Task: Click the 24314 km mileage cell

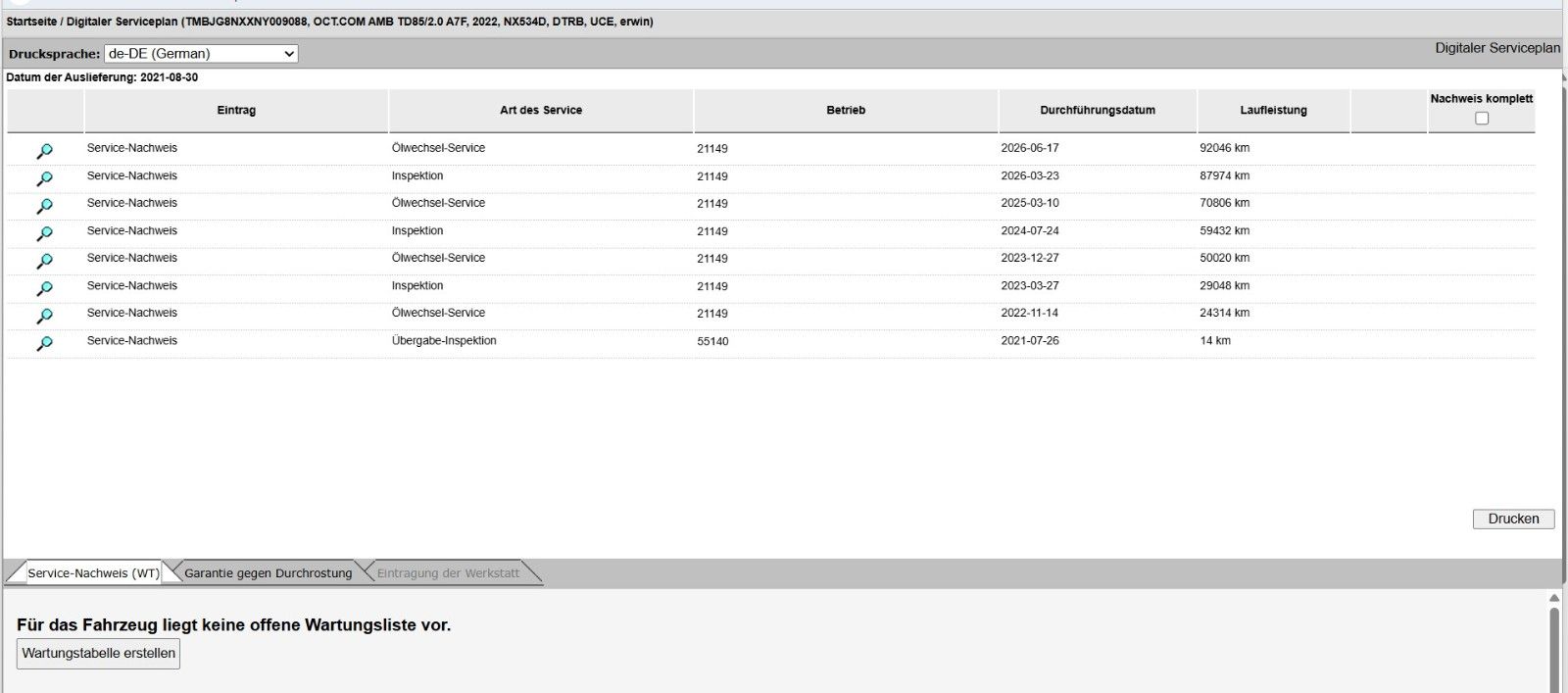Action: coord(1224,313)
